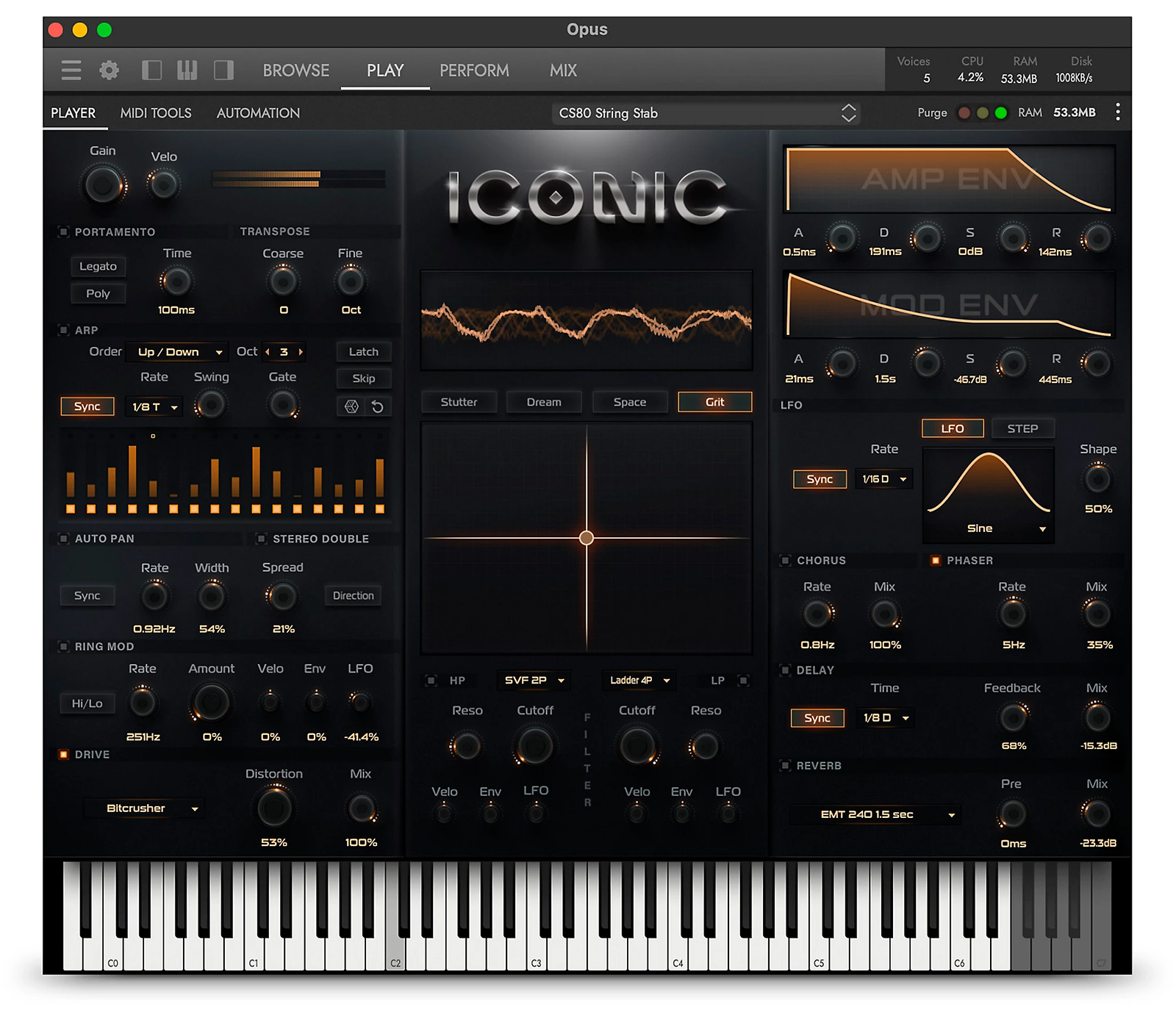Toggle the HP filter checkbox

431,681
